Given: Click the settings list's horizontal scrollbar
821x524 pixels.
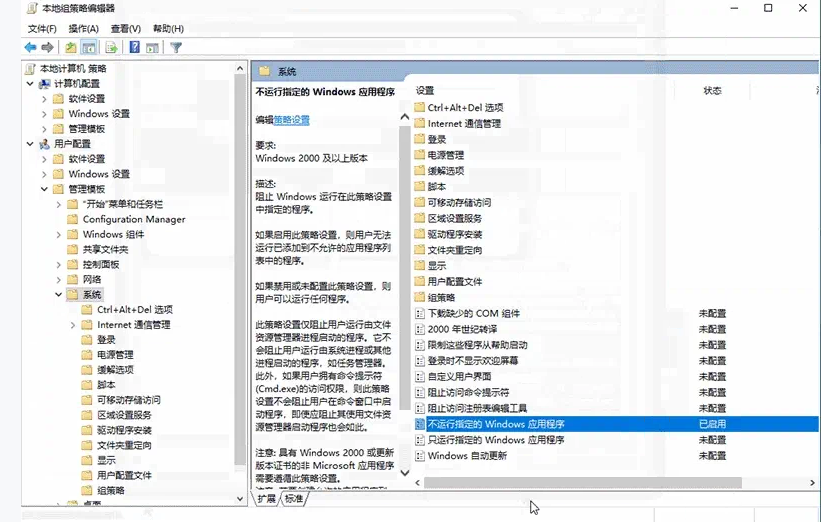Looking at the screenshot, I should pyautogui.click(x=580, y=483).
